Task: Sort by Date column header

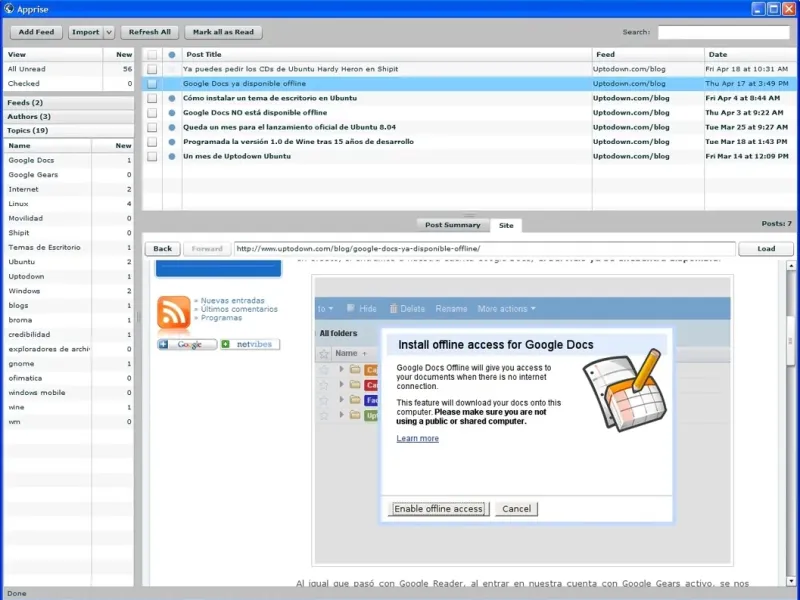Action: [750, 55]
